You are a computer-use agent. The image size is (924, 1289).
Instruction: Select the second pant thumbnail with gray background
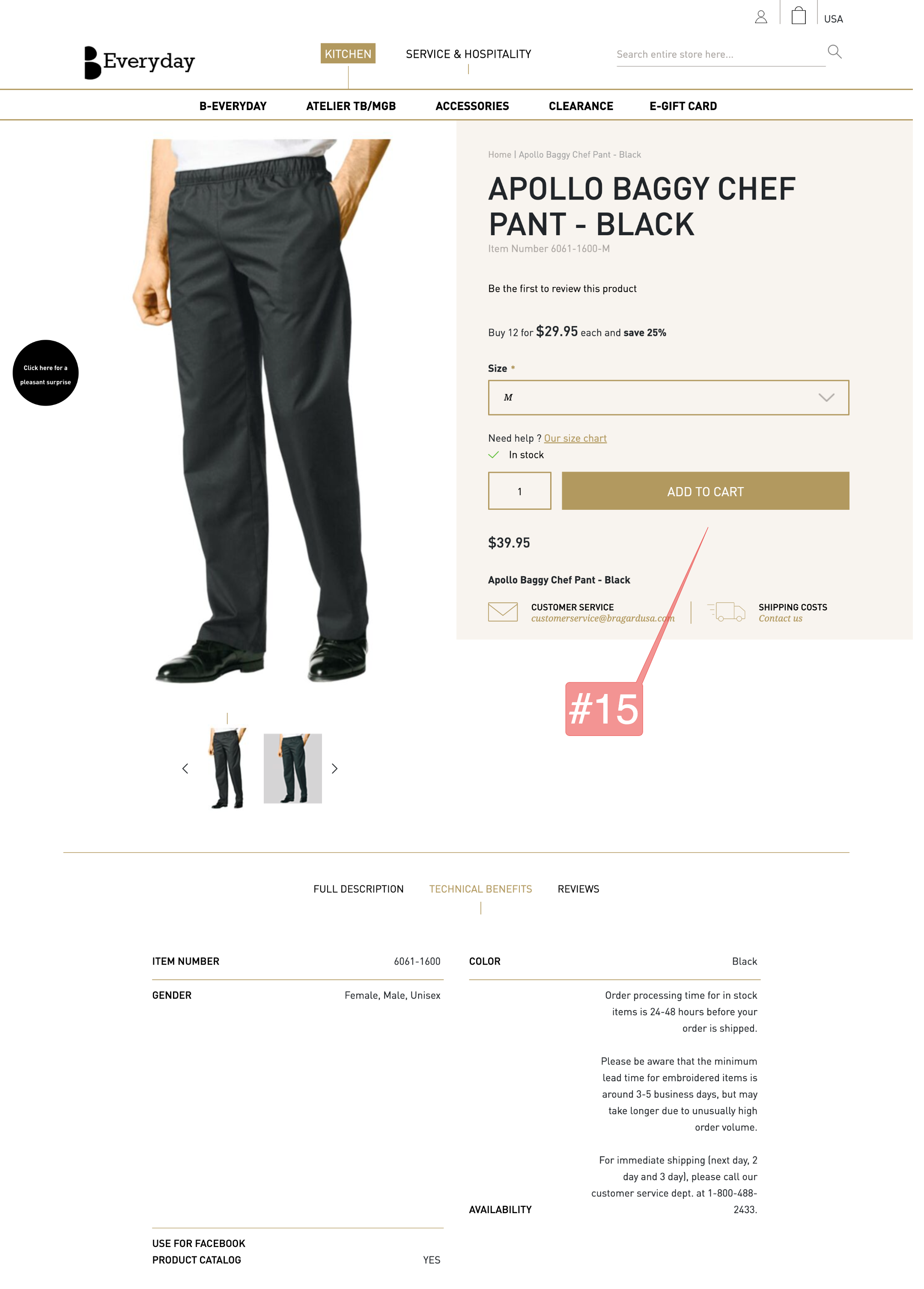(292, 768)
